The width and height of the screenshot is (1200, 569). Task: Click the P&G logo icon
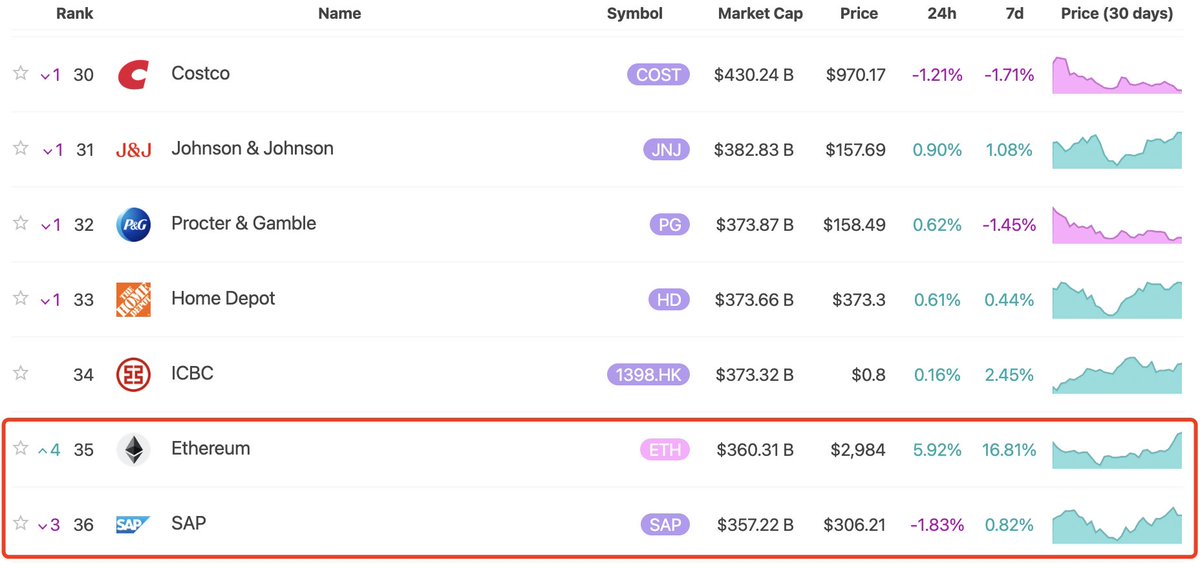(133, 225)
